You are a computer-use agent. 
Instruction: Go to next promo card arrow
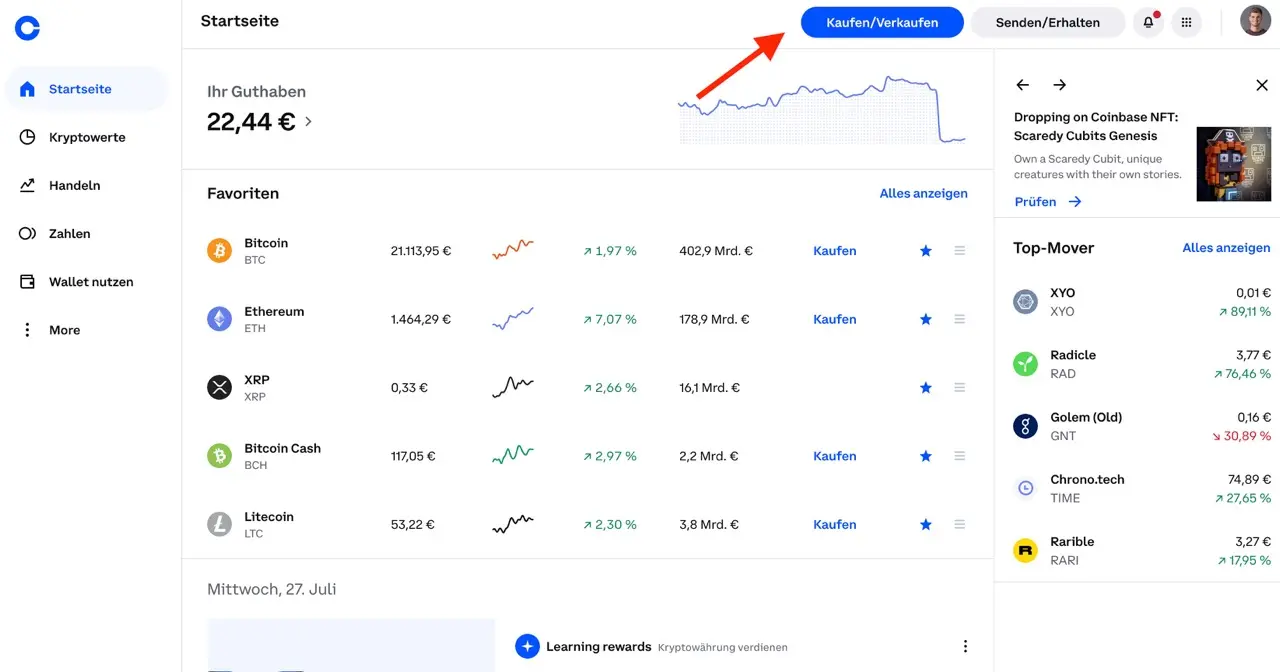point(1060,85)
